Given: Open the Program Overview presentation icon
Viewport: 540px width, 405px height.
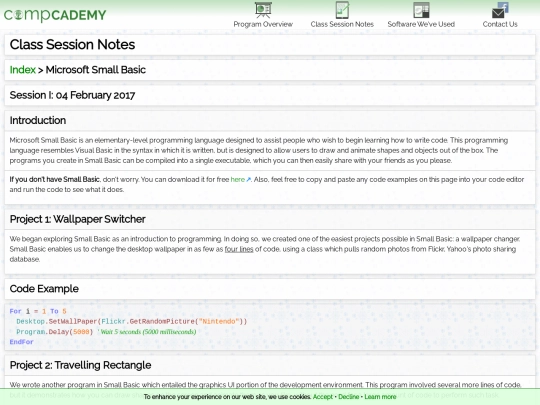Looking at the screenshot, I should pyautogui.click(x=263, y=10).
